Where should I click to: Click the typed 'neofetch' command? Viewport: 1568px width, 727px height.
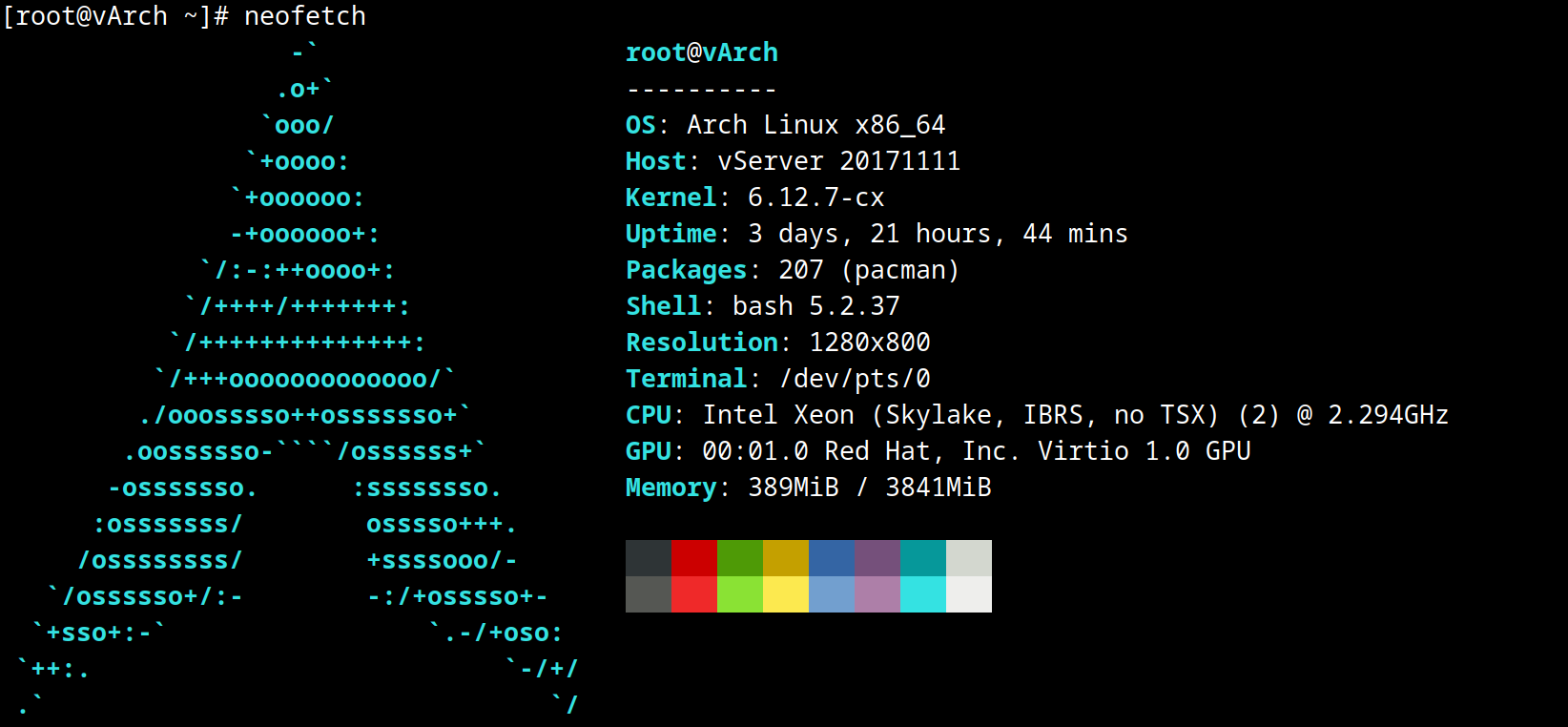pos(305,16)
